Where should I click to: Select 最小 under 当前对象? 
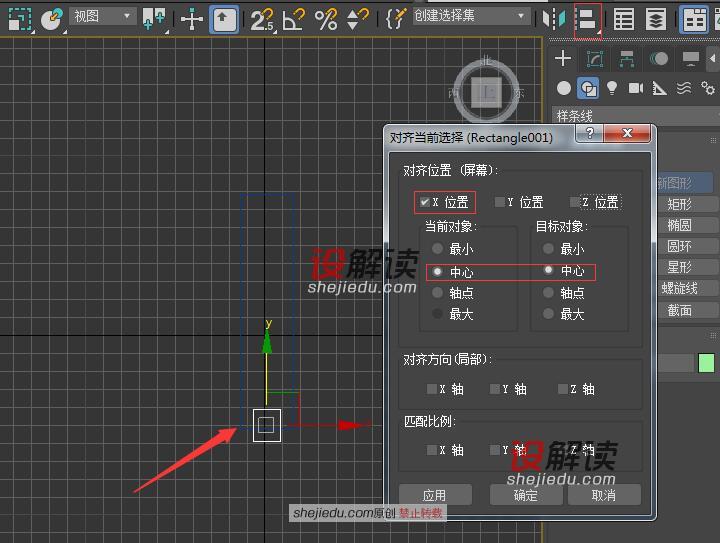point(437,249)
